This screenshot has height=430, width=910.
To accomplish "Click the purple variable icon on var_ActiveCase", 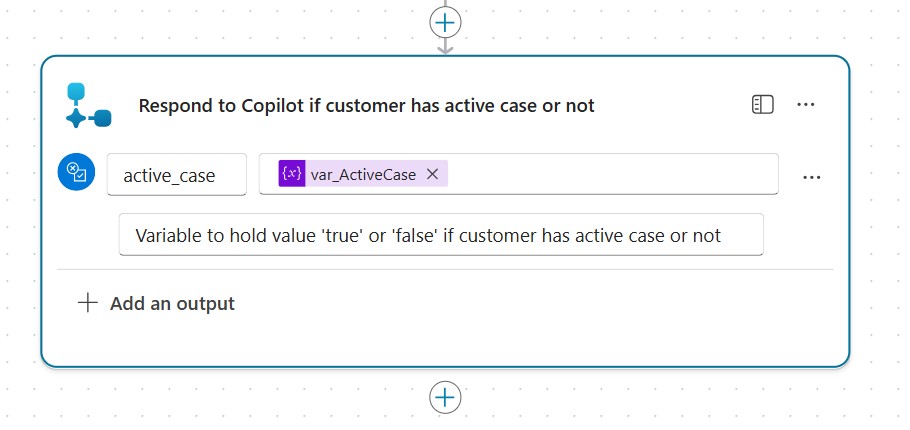I will tap(291, 174).
